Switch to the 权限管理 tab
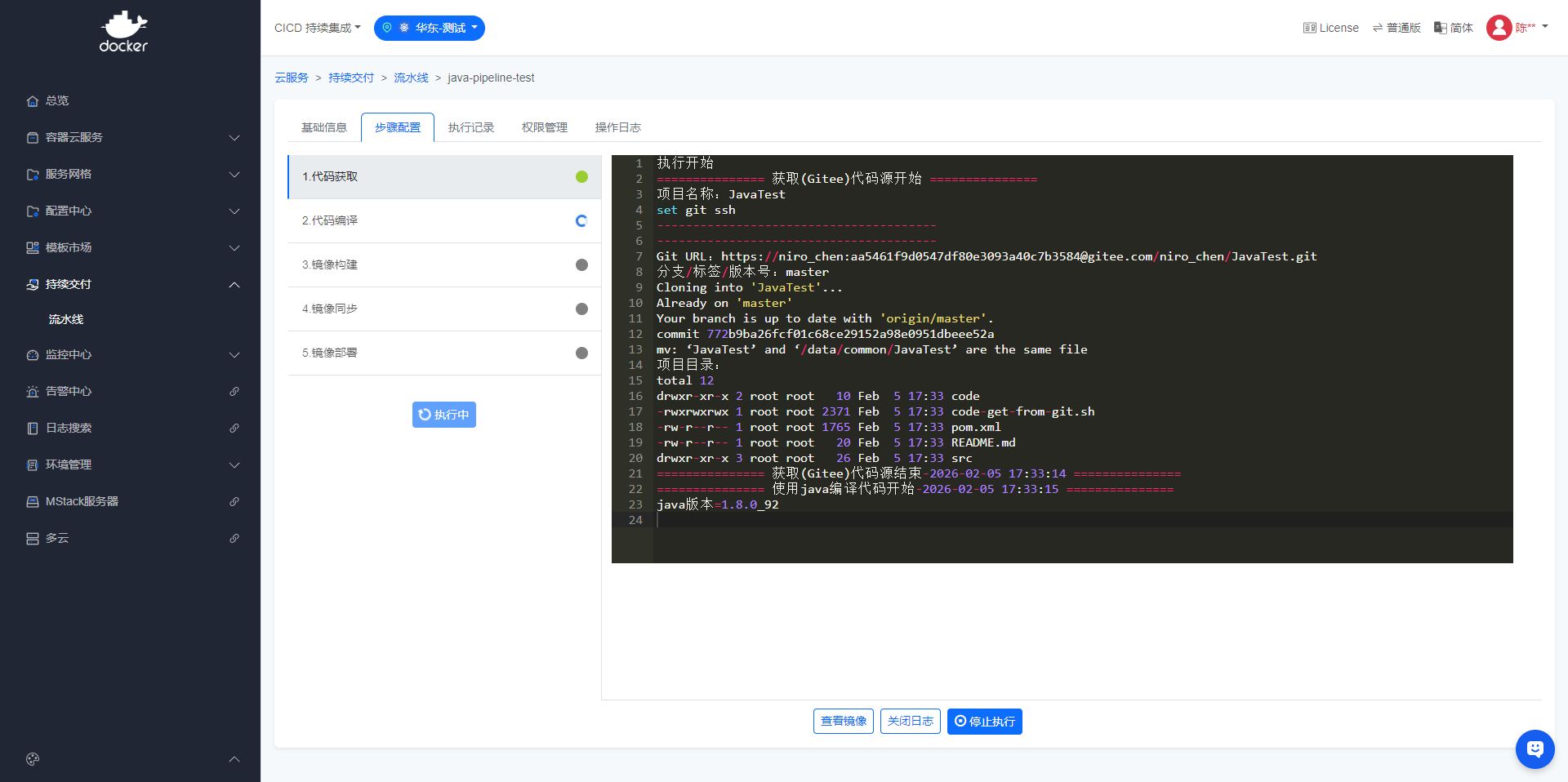This screenshot has height=782, width=1568. pos(545,127)
